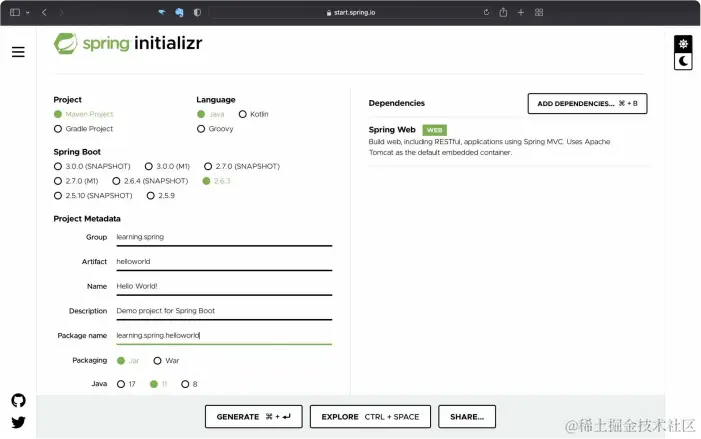Choose War packaging
The height and width of the screenshot is (439, 701).
click(166, 361)
